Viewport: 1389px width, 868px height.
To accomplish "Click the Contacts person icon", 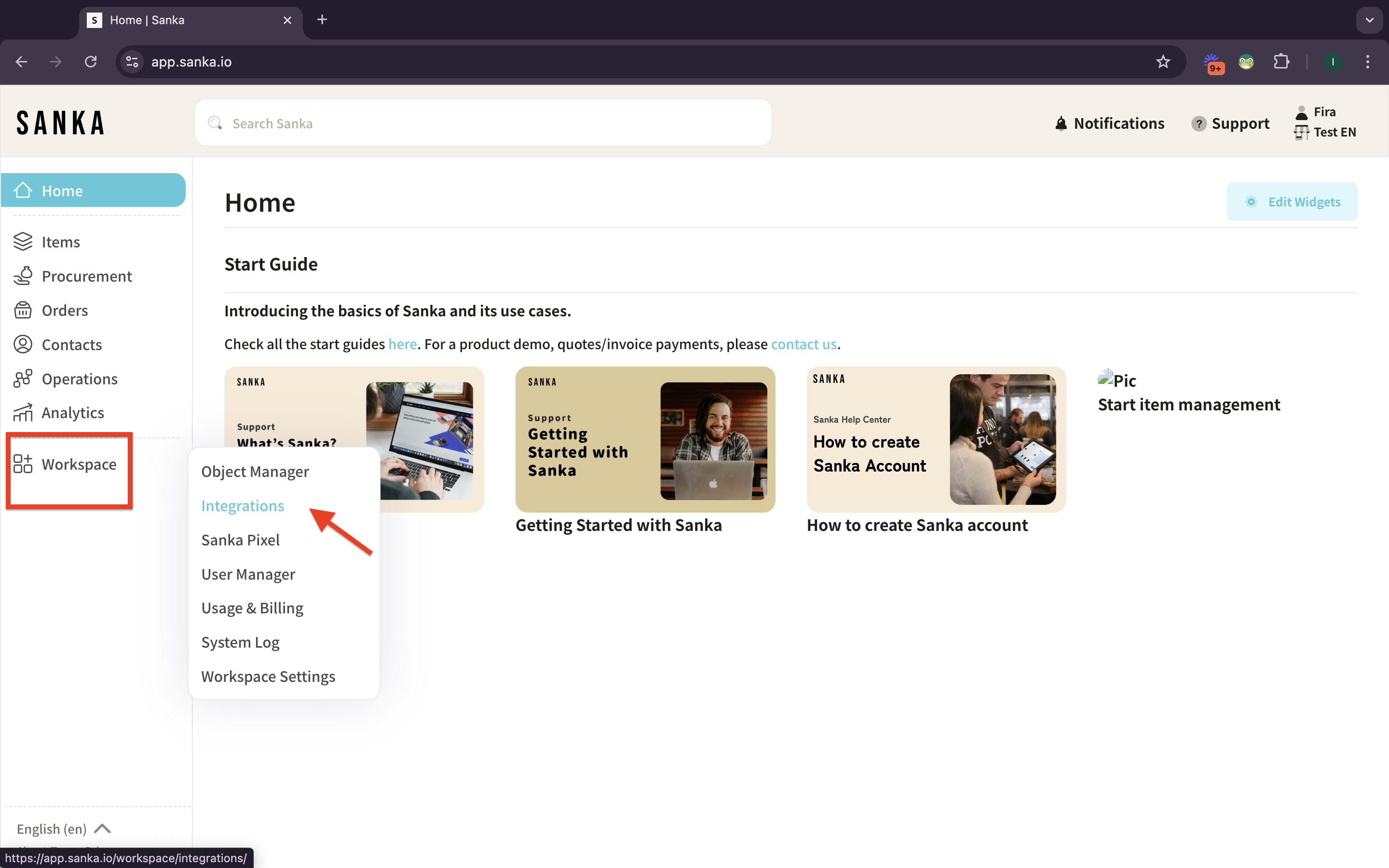I will (x=23, y=344).
